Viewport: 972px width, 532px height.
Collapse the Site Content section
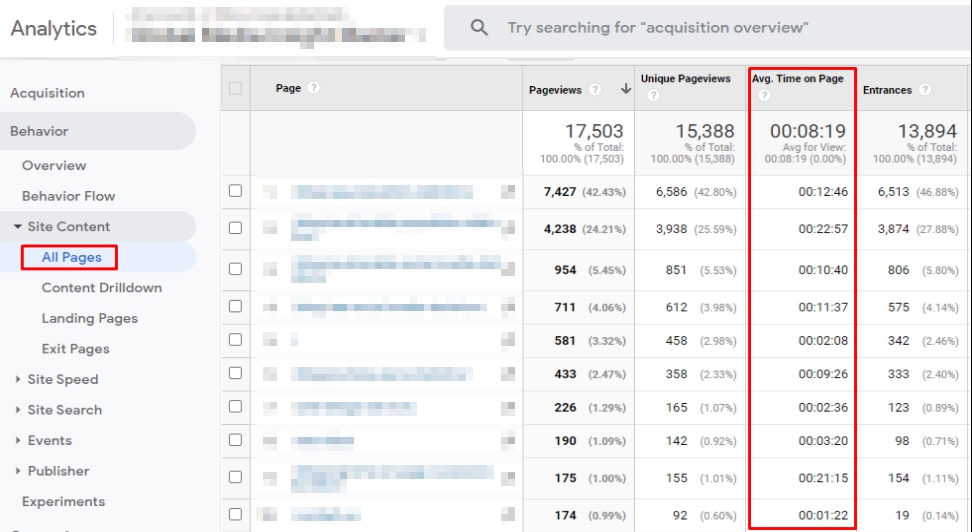[x=18, y=227]
